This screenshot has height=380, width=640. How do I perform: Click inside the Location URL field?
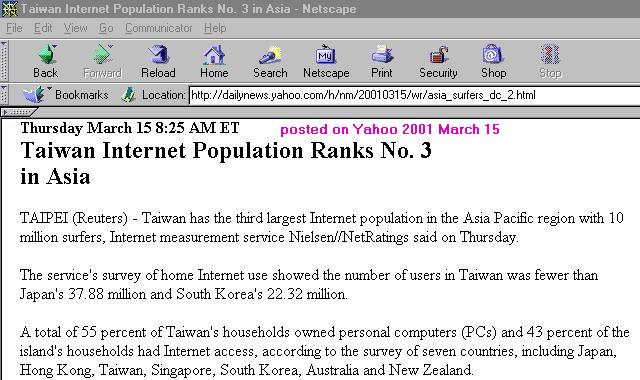coord(414,95)
